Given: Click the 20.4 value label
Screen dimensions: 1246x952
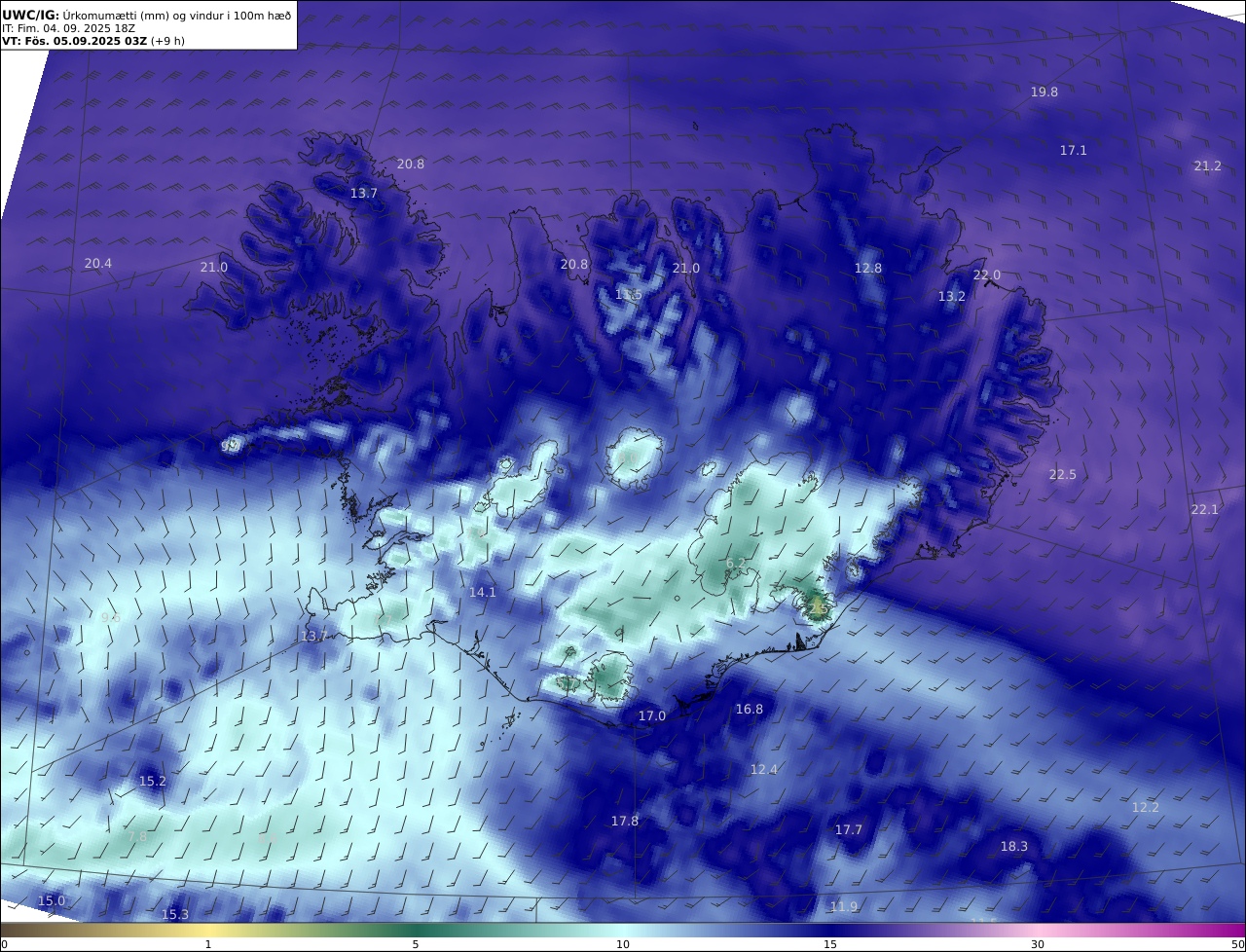Looking at the screenshot, I should tap(98, 263).
